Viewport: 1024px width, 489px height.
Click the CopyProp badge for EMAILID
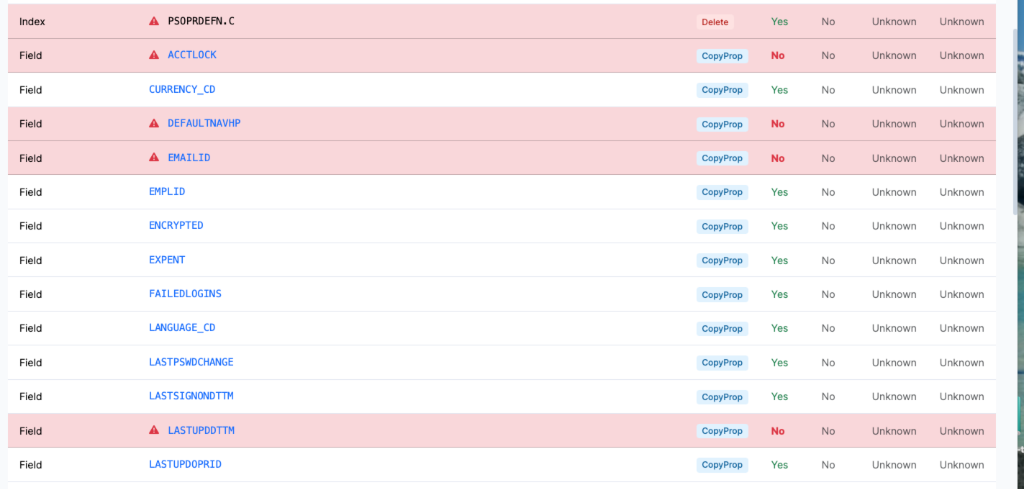click(722, 158)
